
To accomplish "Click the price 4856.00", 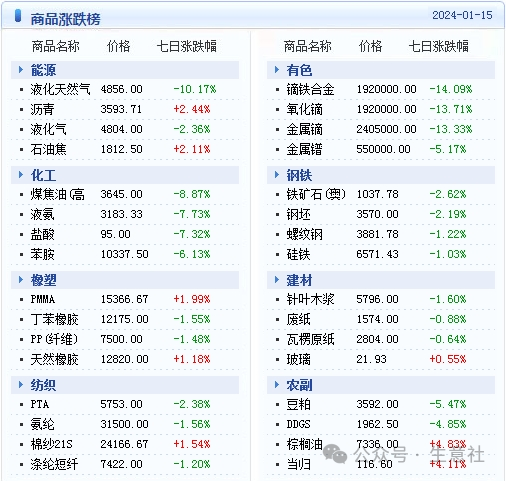I will [121, 89].
